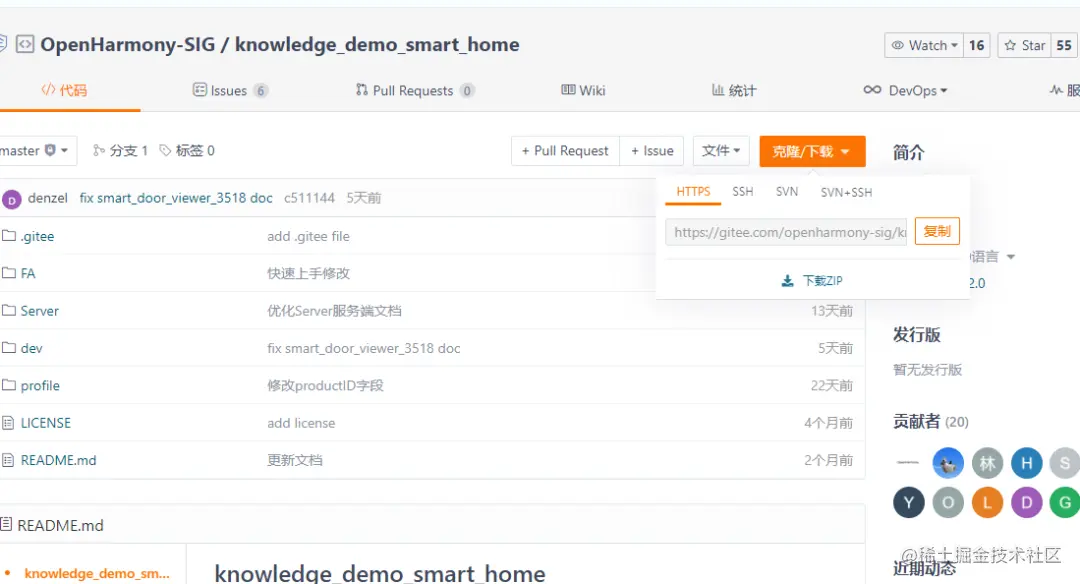Open contributor avatar labeled 林

987,463
